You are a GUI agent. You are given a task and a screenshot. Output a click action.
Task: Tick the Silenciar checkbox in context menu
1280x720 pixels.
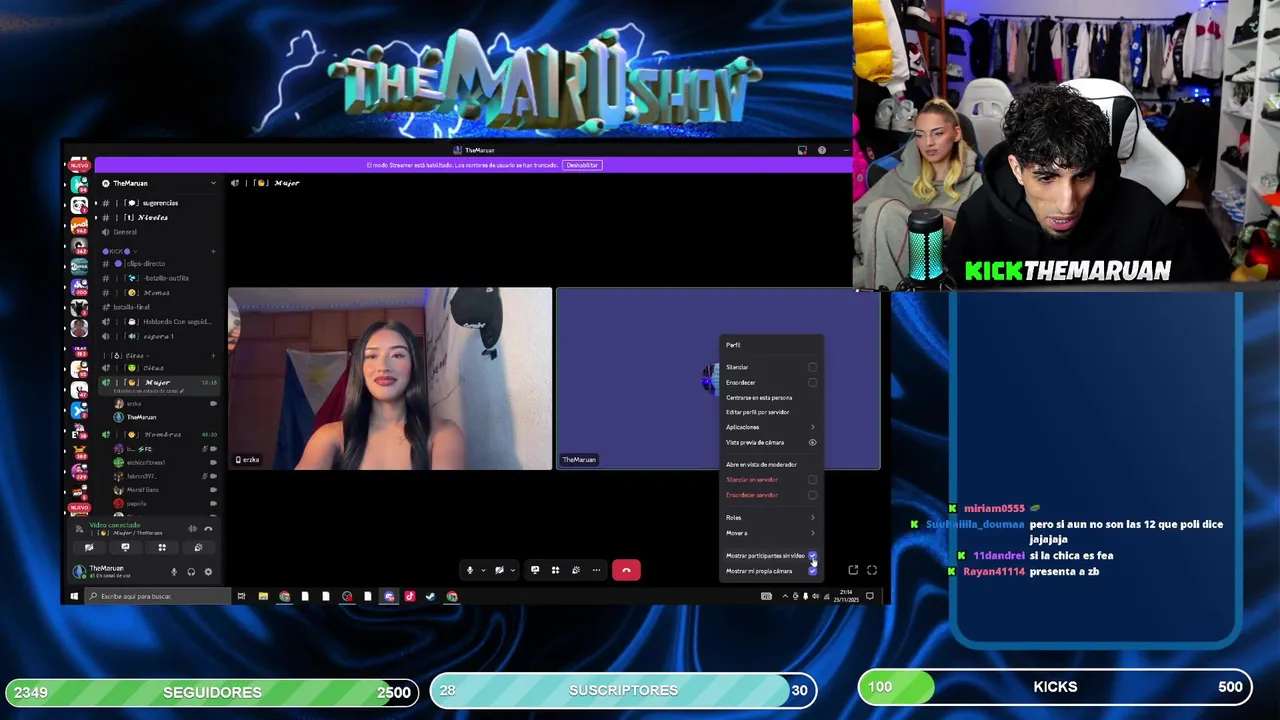[x=812, y=367]
